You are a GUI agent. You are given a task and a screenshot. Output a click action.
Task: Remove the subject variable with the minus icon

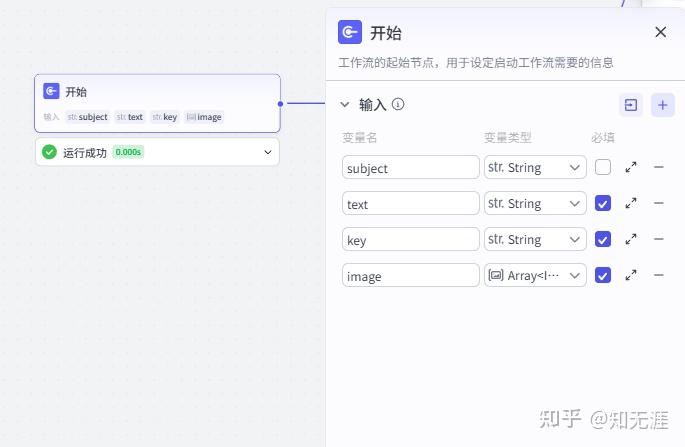(x=659, y=167)
